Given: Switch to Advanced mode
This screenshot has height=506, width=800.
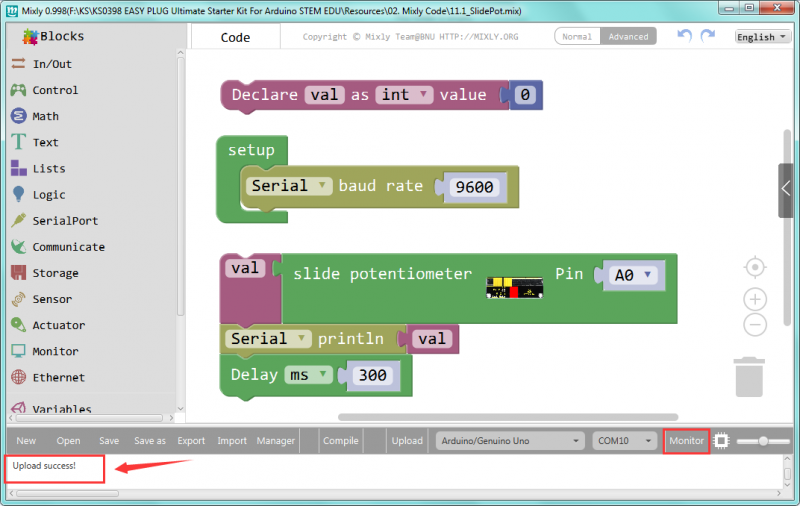Looking at the screenshot, I should (628, 37).
